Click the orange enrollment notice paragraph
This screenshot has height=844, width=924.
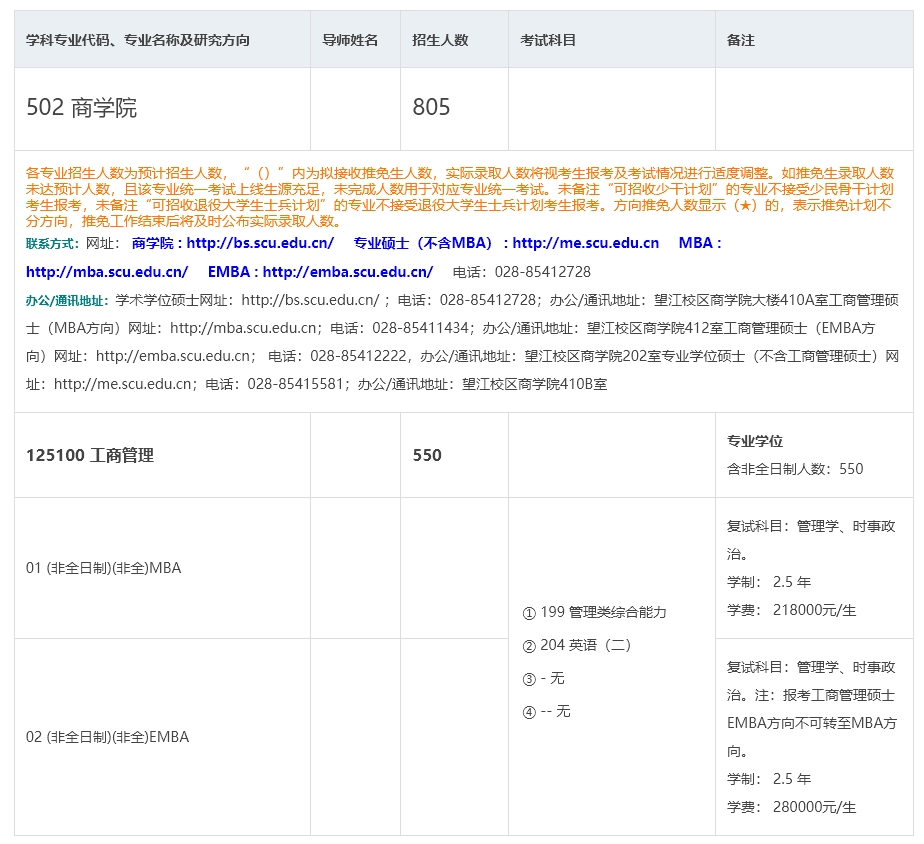460,197
